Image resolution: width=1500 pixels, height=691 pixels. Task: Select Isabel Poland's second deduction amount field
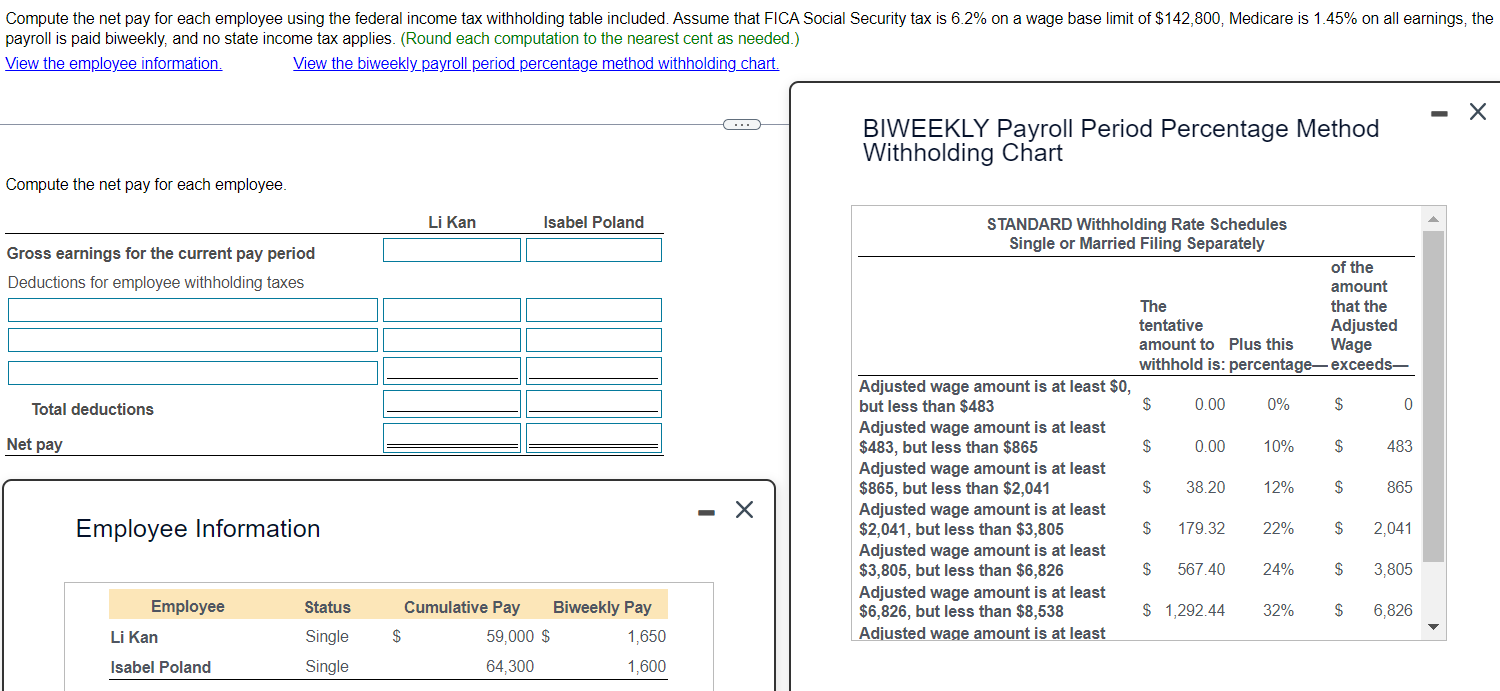592,339
